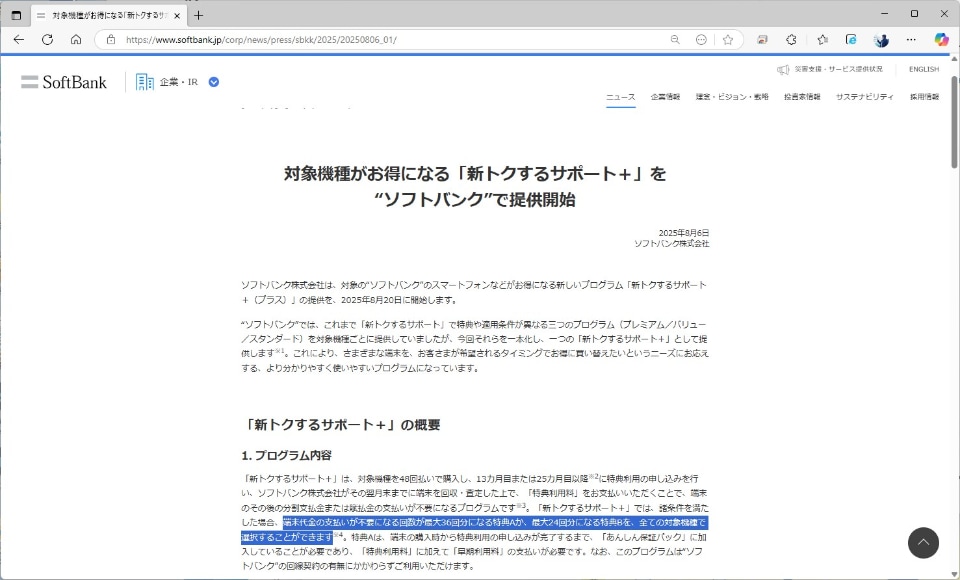This screenshot has height=580, width=960.
Task: Open the tab actions menu icon
Action: (x=17, y=15)
